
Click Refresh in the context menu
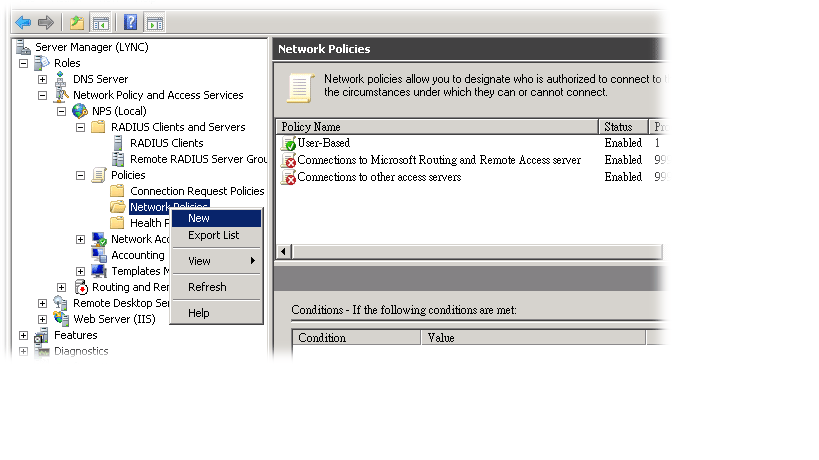pos(207,287)
